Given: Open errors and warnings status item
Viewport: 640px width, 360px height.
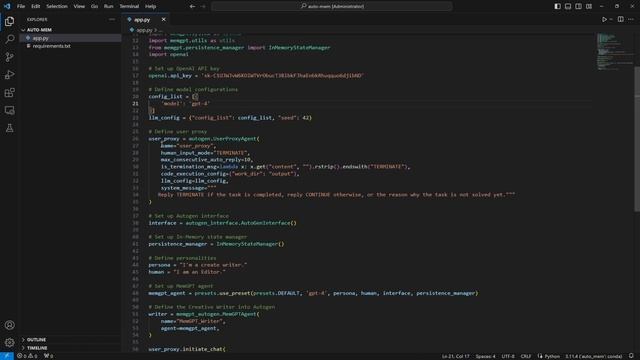Looking at the screenshot, I should 27,356.
